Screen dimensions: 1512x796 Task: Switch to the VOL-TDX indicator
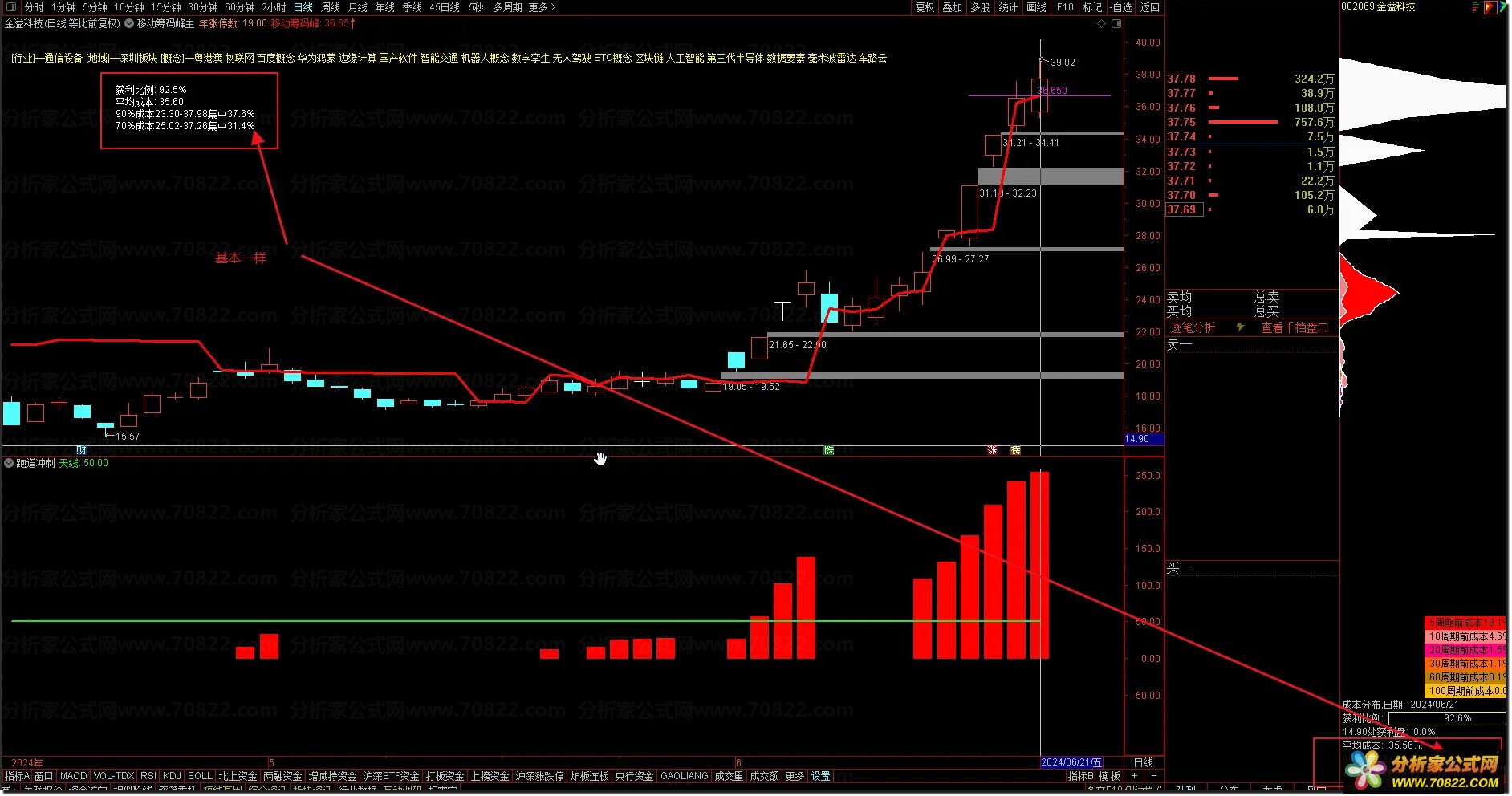click(x=114, y=776)
